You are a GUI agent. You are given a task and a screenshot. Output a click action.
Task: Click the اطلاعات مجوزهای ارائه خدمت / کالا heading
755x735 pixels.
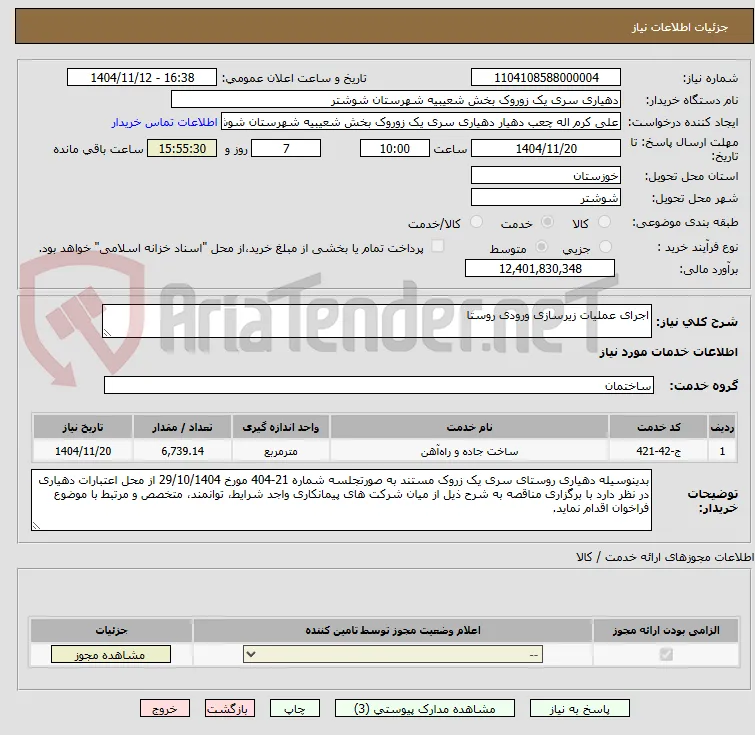665,557
